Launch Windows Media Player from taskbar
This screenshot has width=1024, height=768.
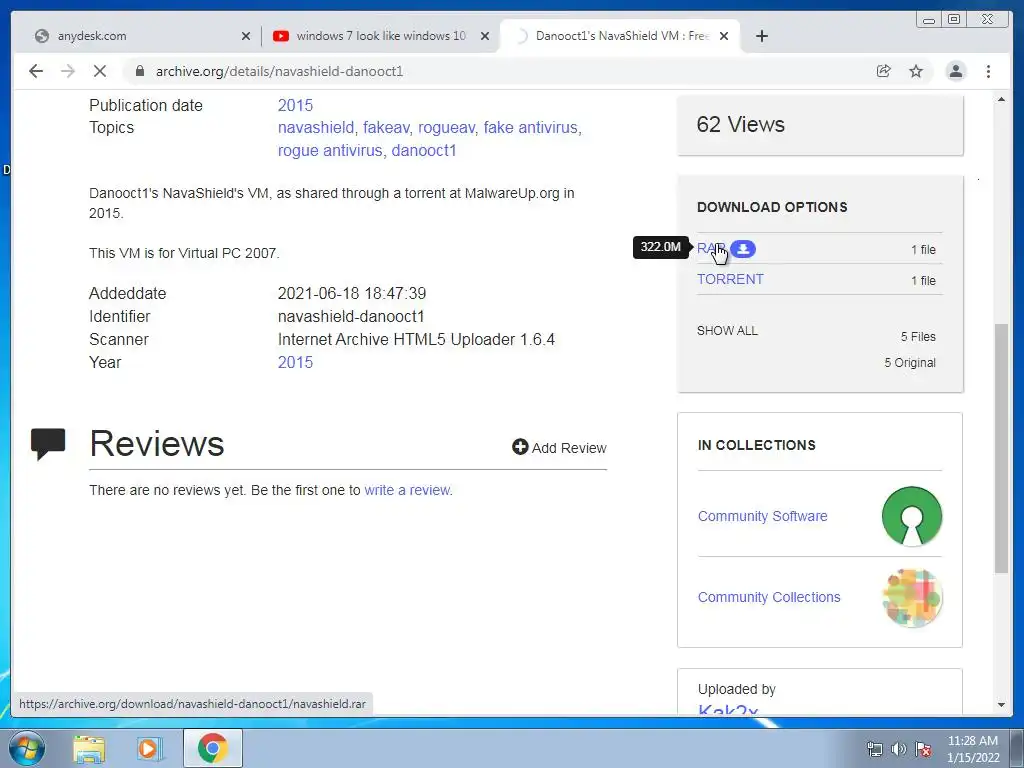[x=150, y=748]
